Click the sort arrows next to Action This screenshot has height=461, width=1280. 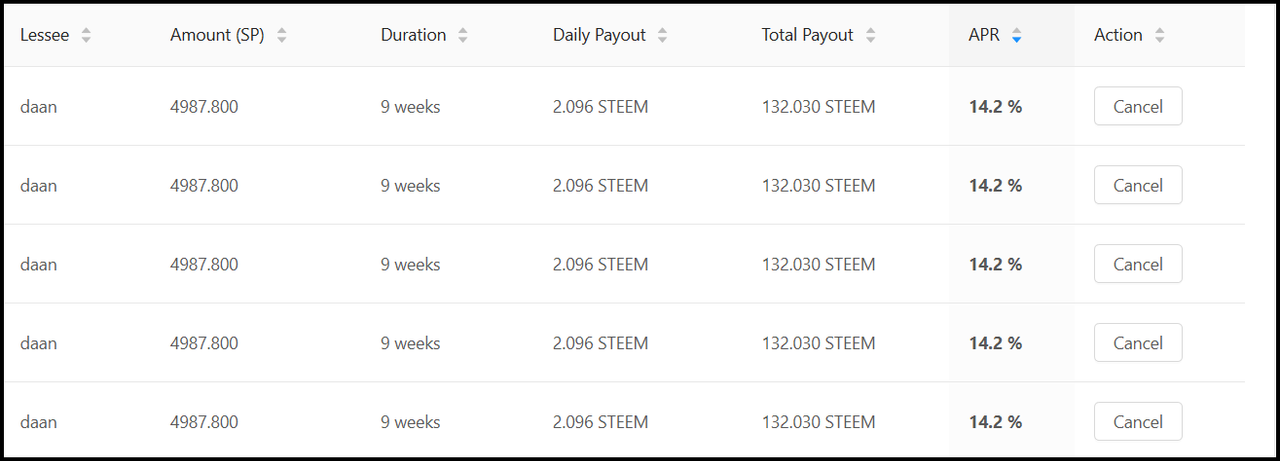(x=1160, y=35)
